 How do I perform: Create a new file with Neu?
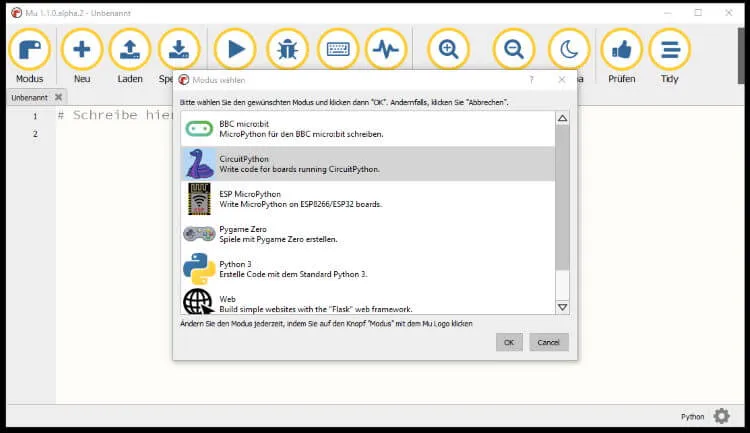click(82, 49)
